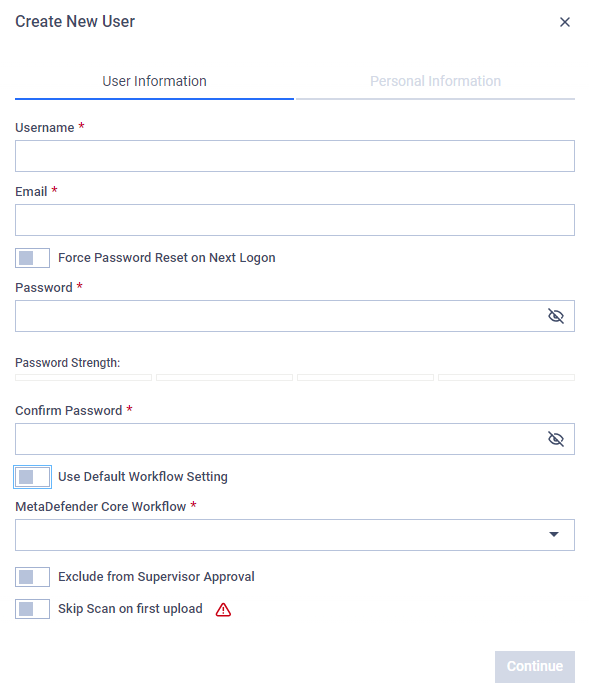Click the warning icon beside Skip Scan
The width and height of the screenshot is (589, 693).
[x=223, y=609]
